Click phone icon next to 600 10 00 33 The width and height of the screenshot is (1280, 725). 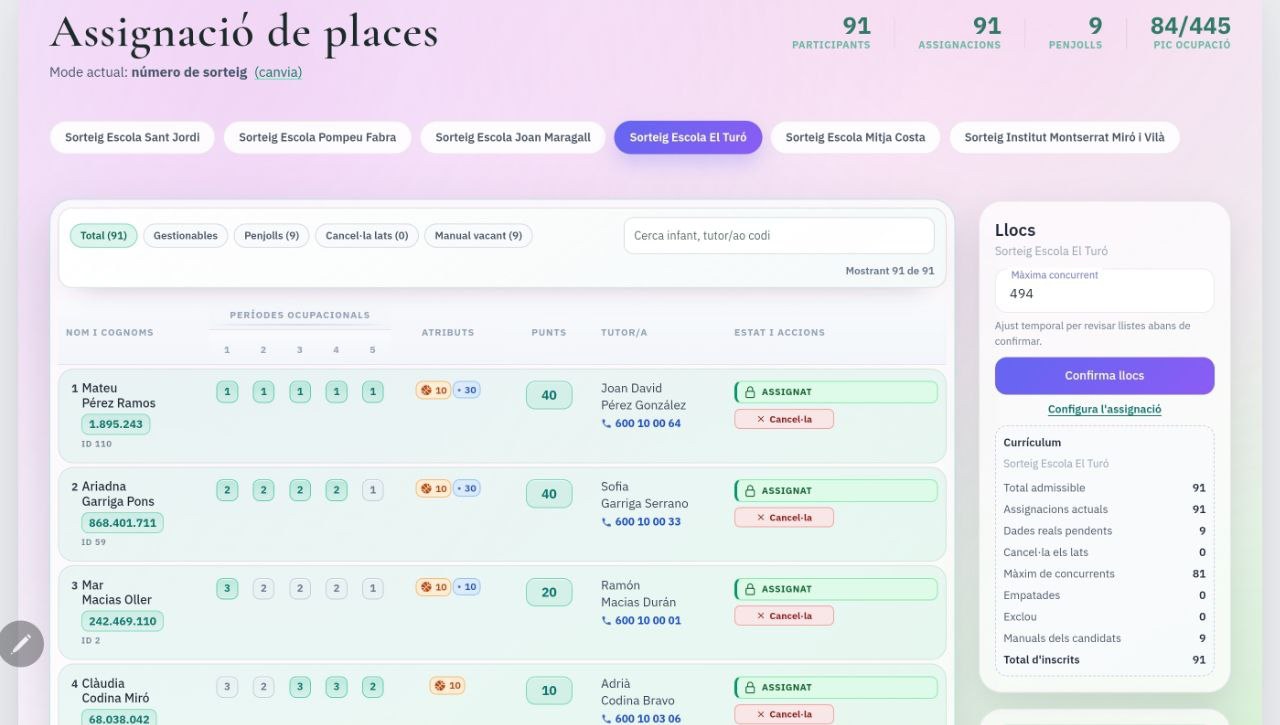(606, 522)
